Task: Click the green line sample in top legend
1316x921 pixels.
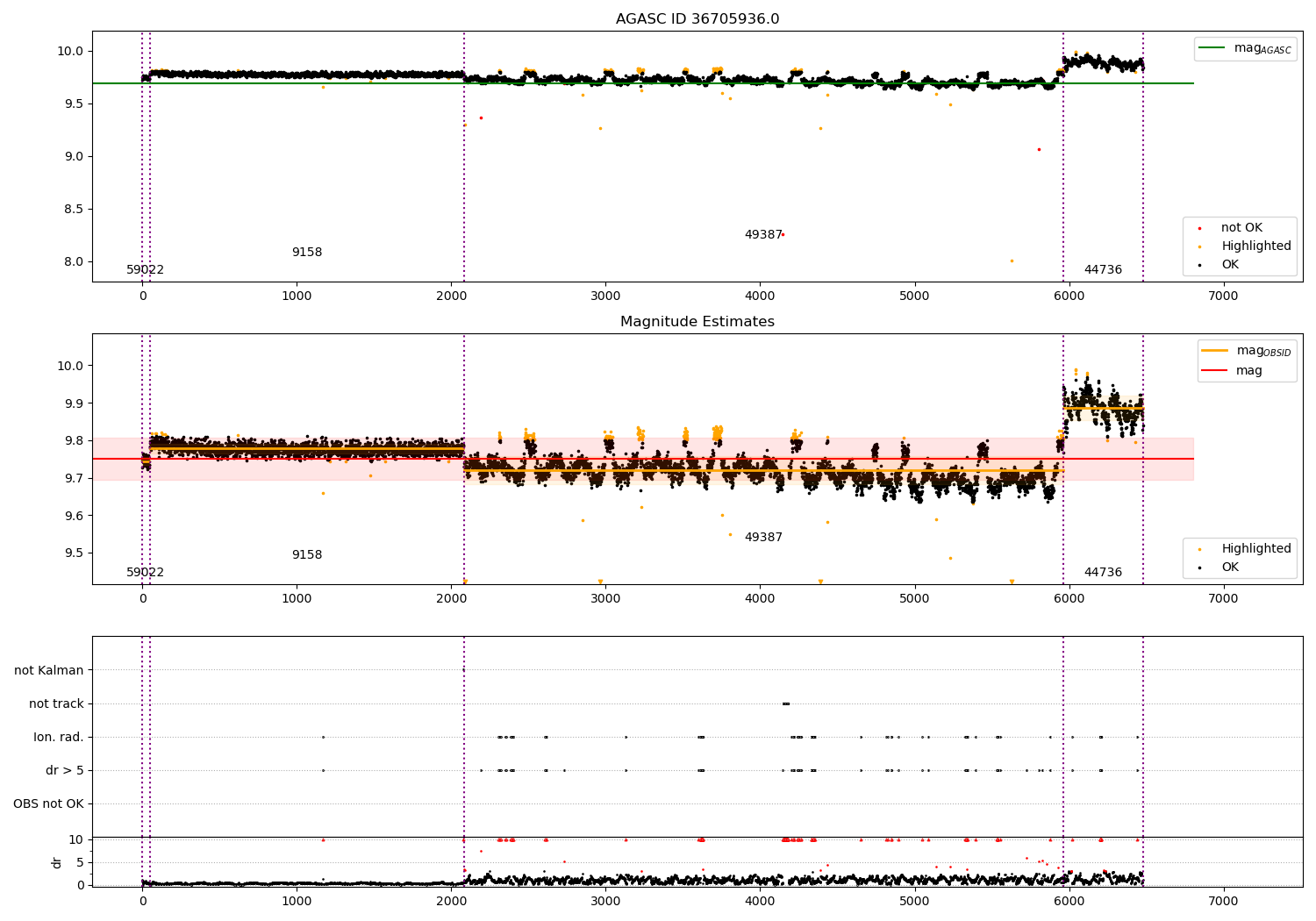Action: pyautogui.click(x=1212, y=48)
